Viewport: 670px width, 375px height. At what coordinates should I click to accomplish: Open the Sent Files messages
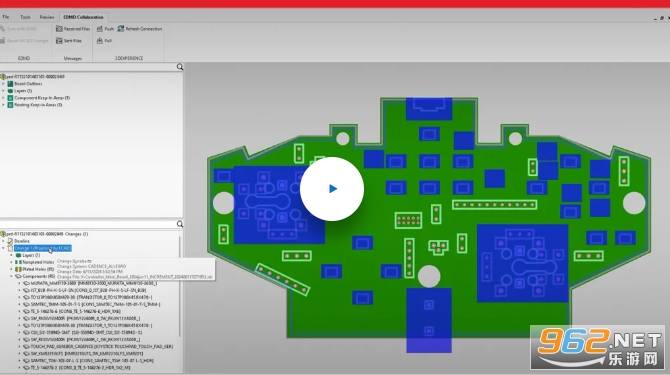(x=68, y=41)
